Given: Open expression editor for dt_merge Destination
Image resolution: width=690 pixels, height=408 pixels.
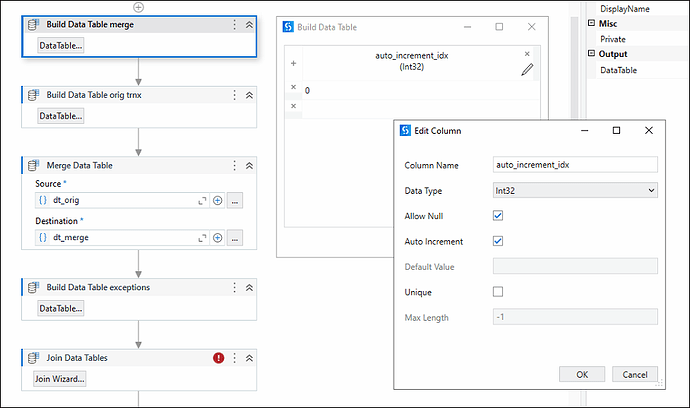Looking at the screenshot, I should [x=235, y=238].
